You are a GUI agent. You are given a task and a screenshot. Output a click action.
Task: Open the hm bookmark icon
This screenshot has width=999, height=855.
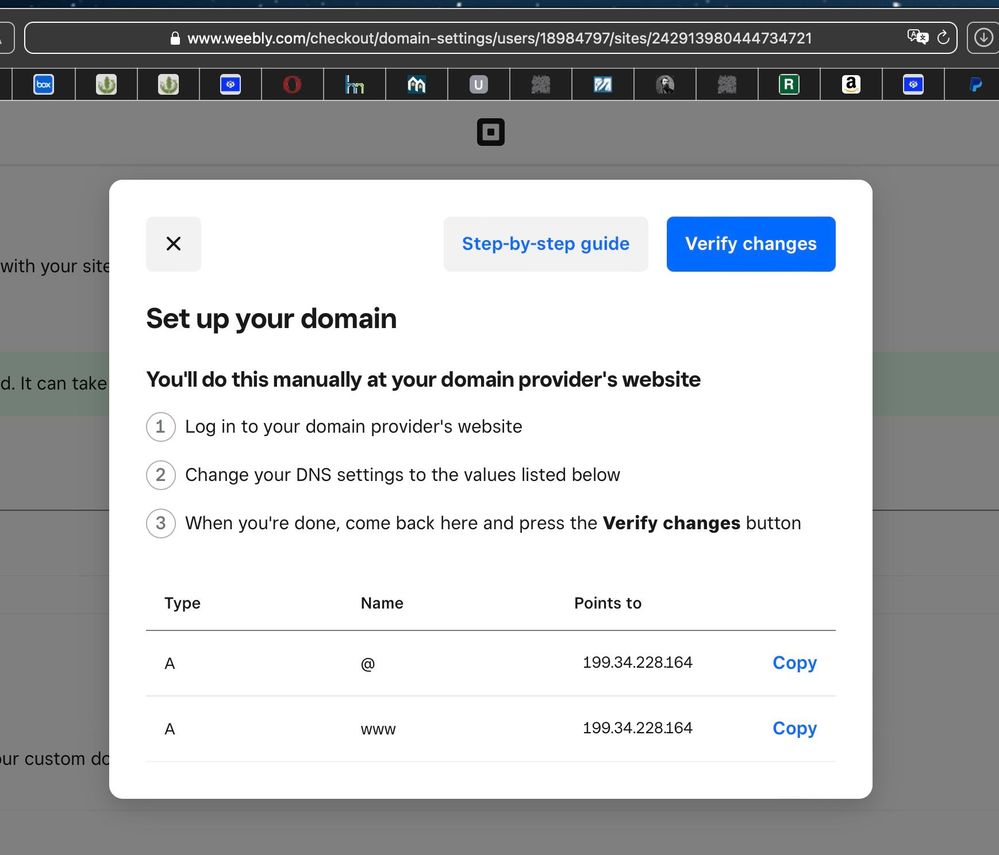pyautogui.click(x=354, y=85)
